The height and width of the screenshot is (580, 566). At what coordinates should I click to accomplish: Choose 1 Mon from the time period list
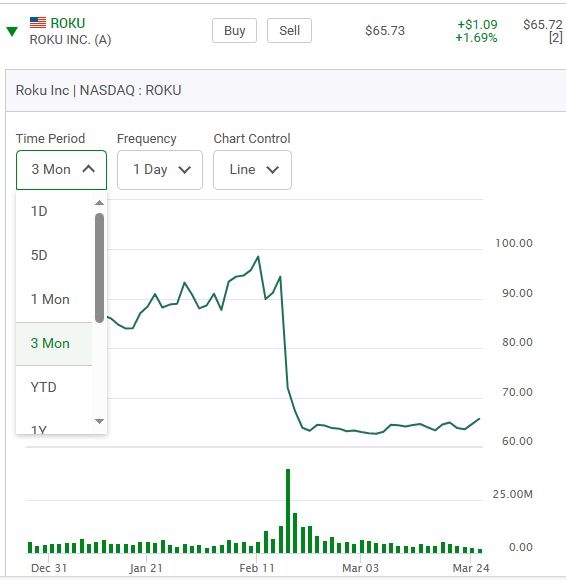54,299
